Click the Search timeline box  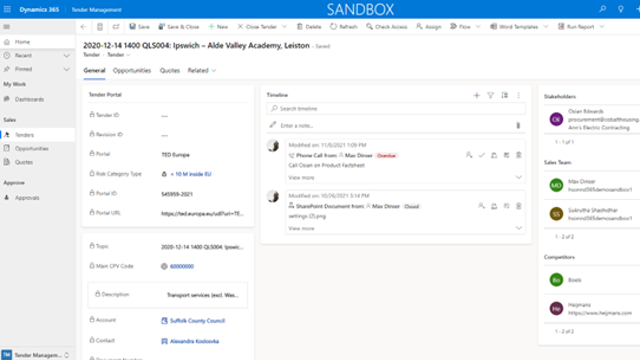pyautogui.click(x=396, y=109)
